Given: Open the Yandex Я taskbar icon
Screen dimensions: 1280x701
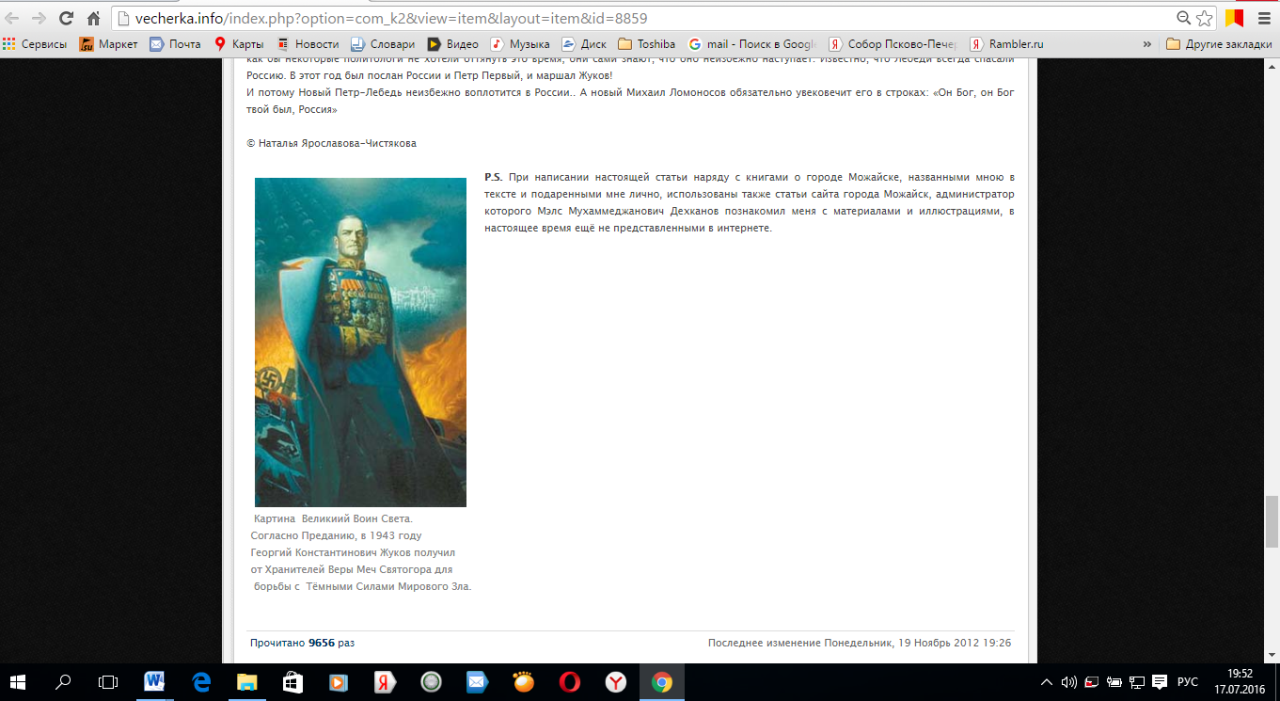Looking at the screenshot, I should pyautogui.click(x=385, y=682).
